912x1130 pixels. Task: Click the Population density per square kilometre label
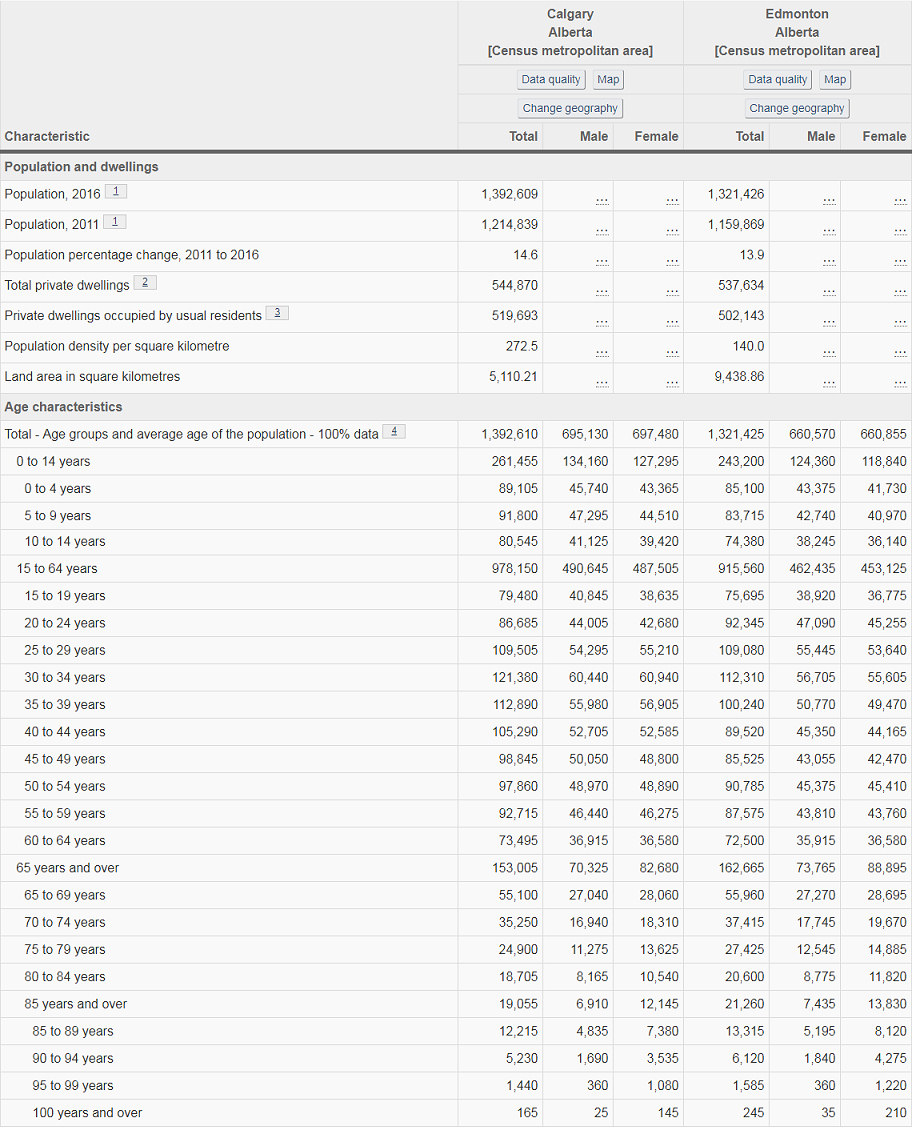click(117, 346)
